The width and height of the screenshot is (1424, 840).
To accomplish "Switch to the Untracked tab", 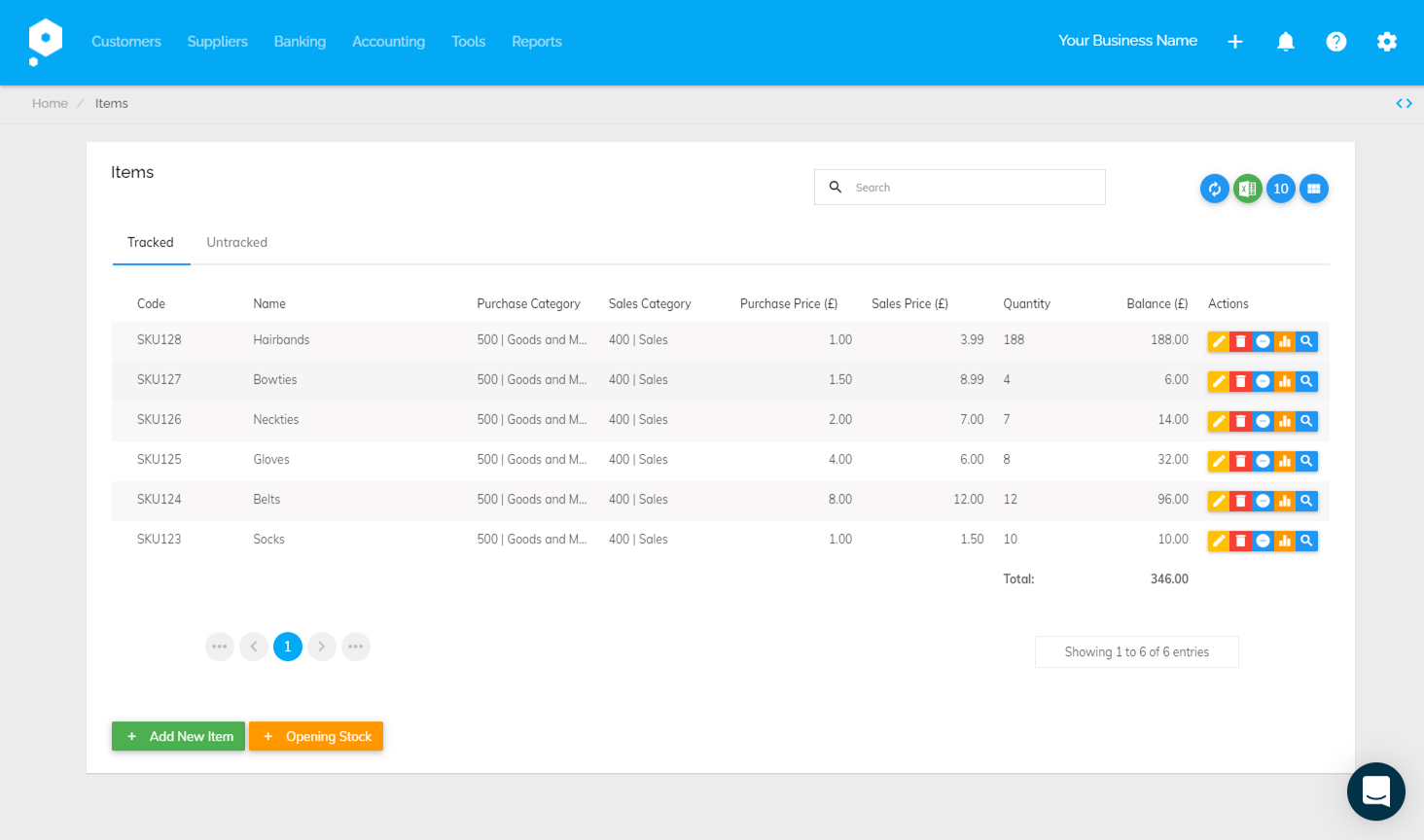I will pyautogui.click(x=236, y=242).
